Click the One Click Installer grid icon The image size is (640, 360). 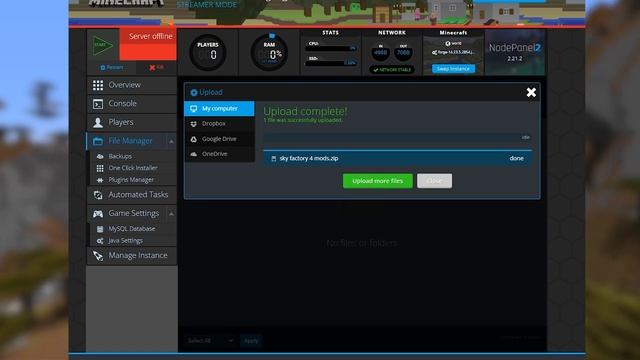(x=100, y=168)
